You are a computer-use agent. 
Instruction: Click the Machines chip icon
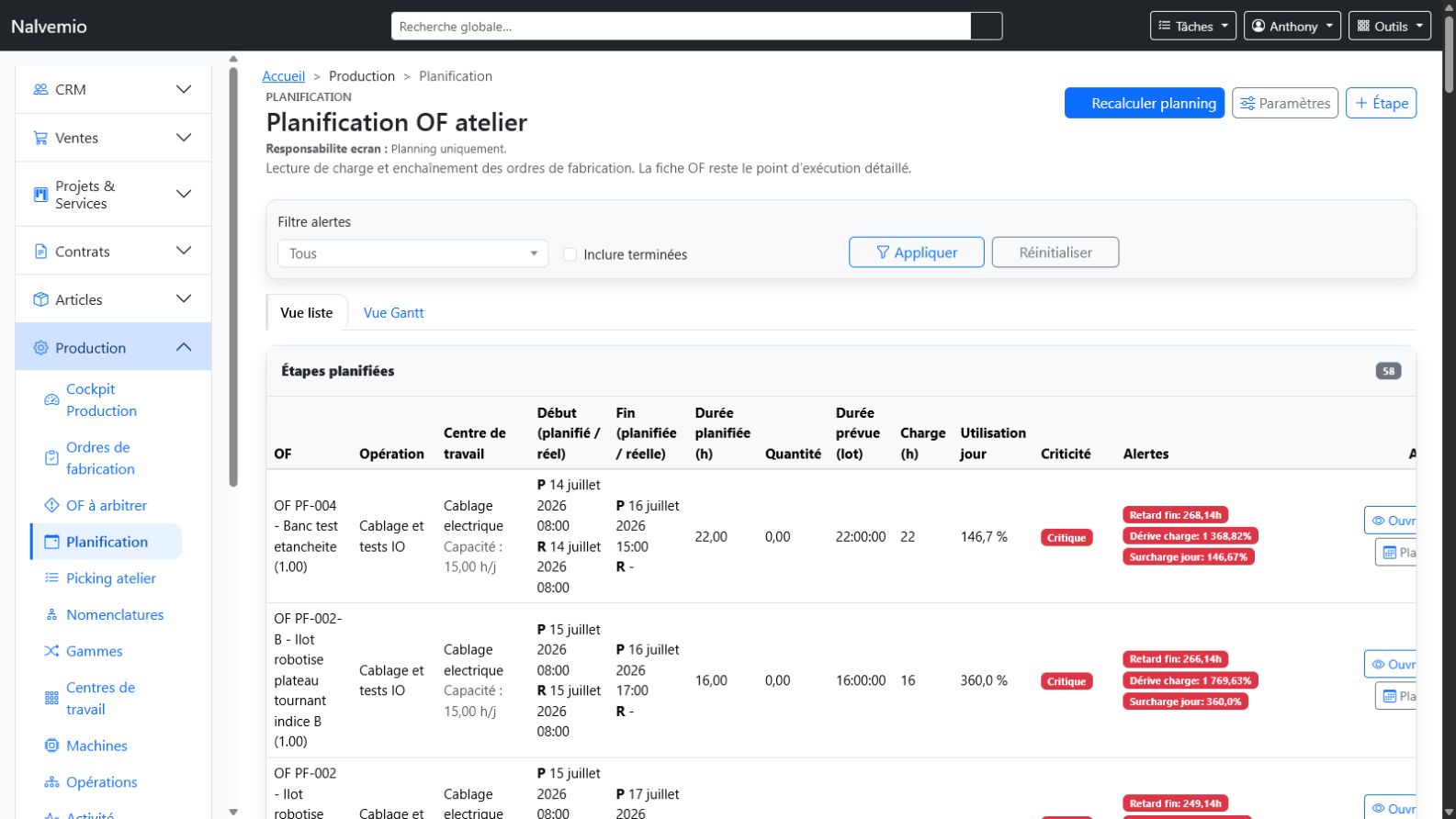coord(51,746)
